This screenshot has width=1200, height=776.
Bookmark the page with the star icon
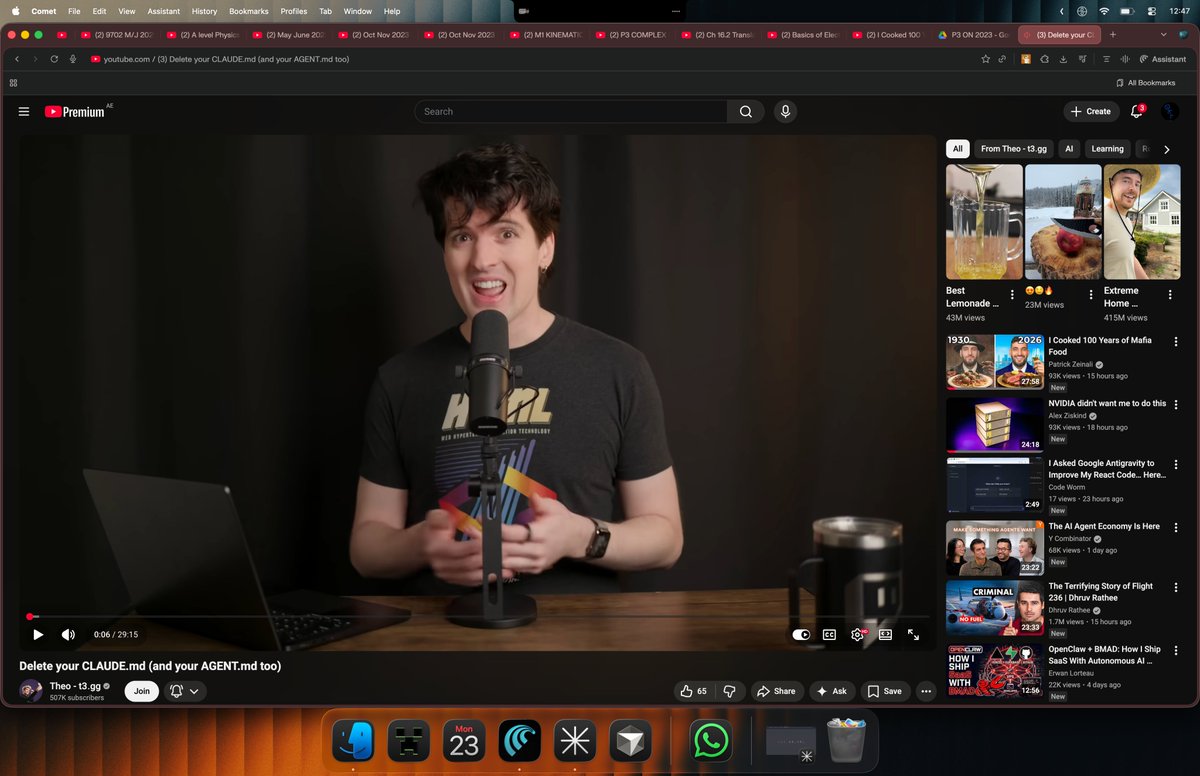(x=985, y=59)
